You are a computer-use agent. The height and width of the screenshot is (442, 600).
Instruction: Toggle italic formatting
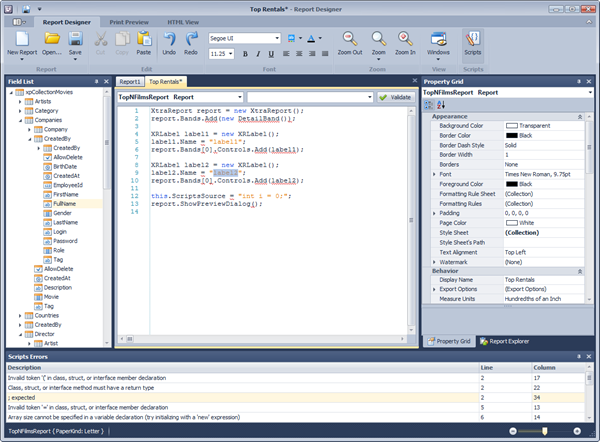(258, 54)
